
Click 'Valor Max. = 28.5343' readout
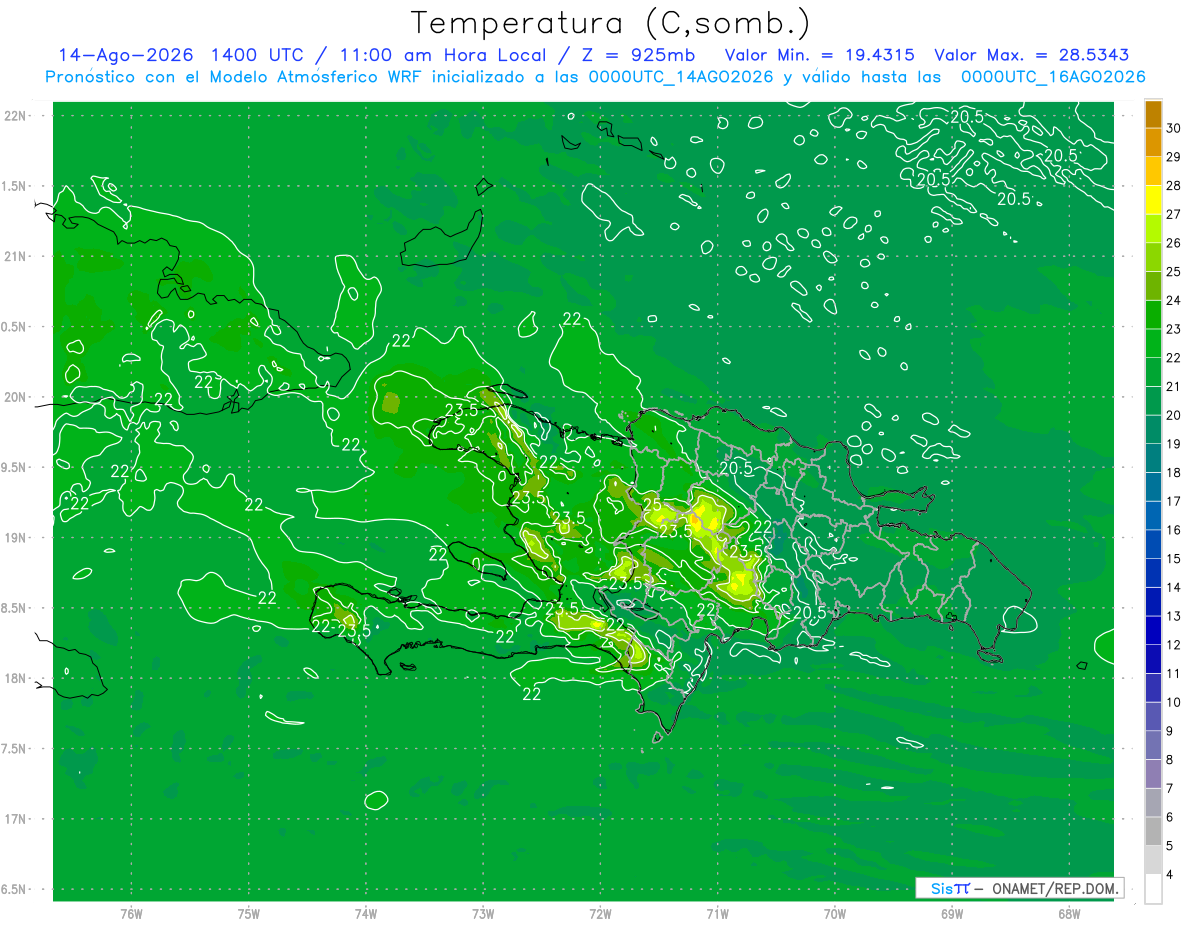pos(1034,55)
